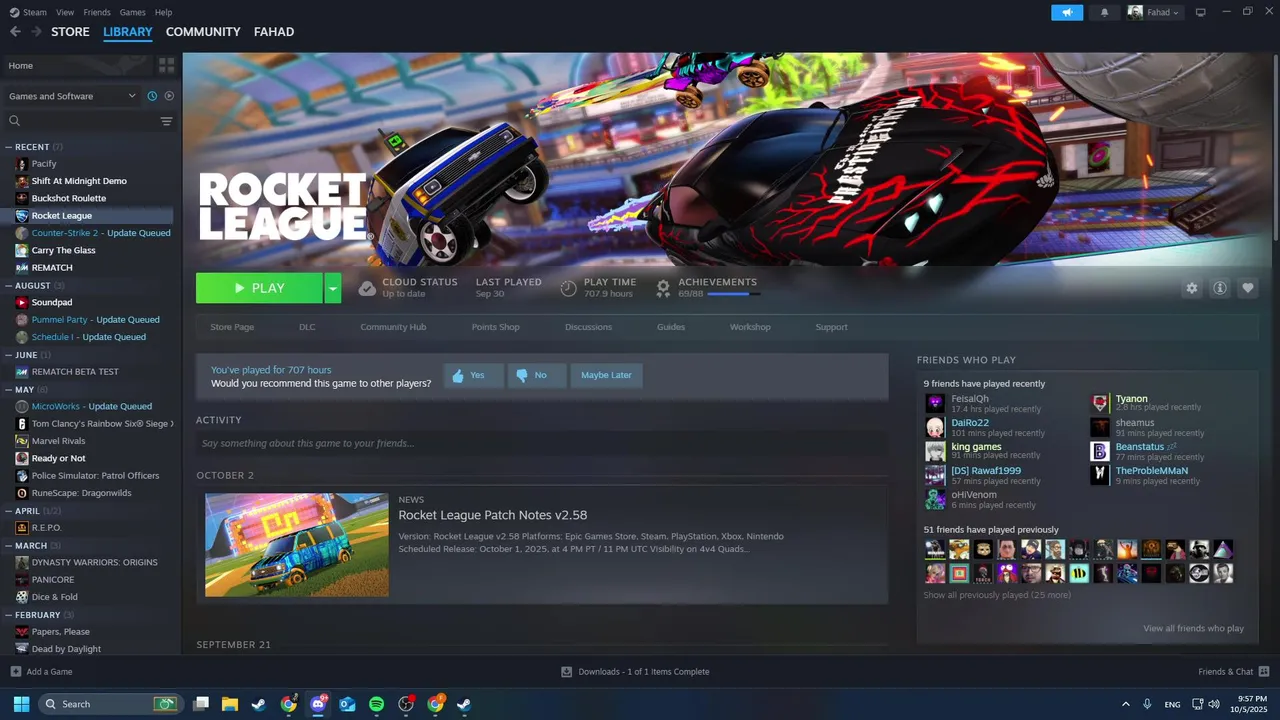Open the View menu
The width and height of the screenshot is (1280, 720).
point(65,12)
